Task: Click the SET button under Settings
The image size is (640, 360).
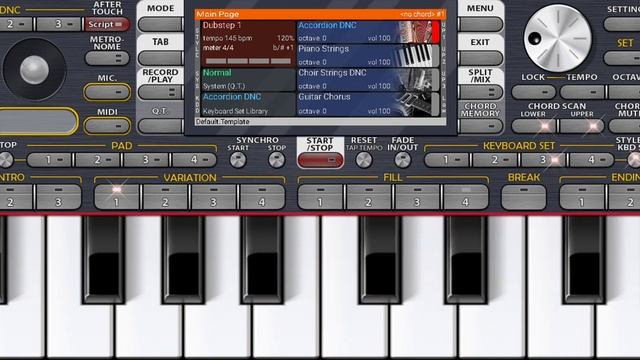Action: [x=622, y=58]
